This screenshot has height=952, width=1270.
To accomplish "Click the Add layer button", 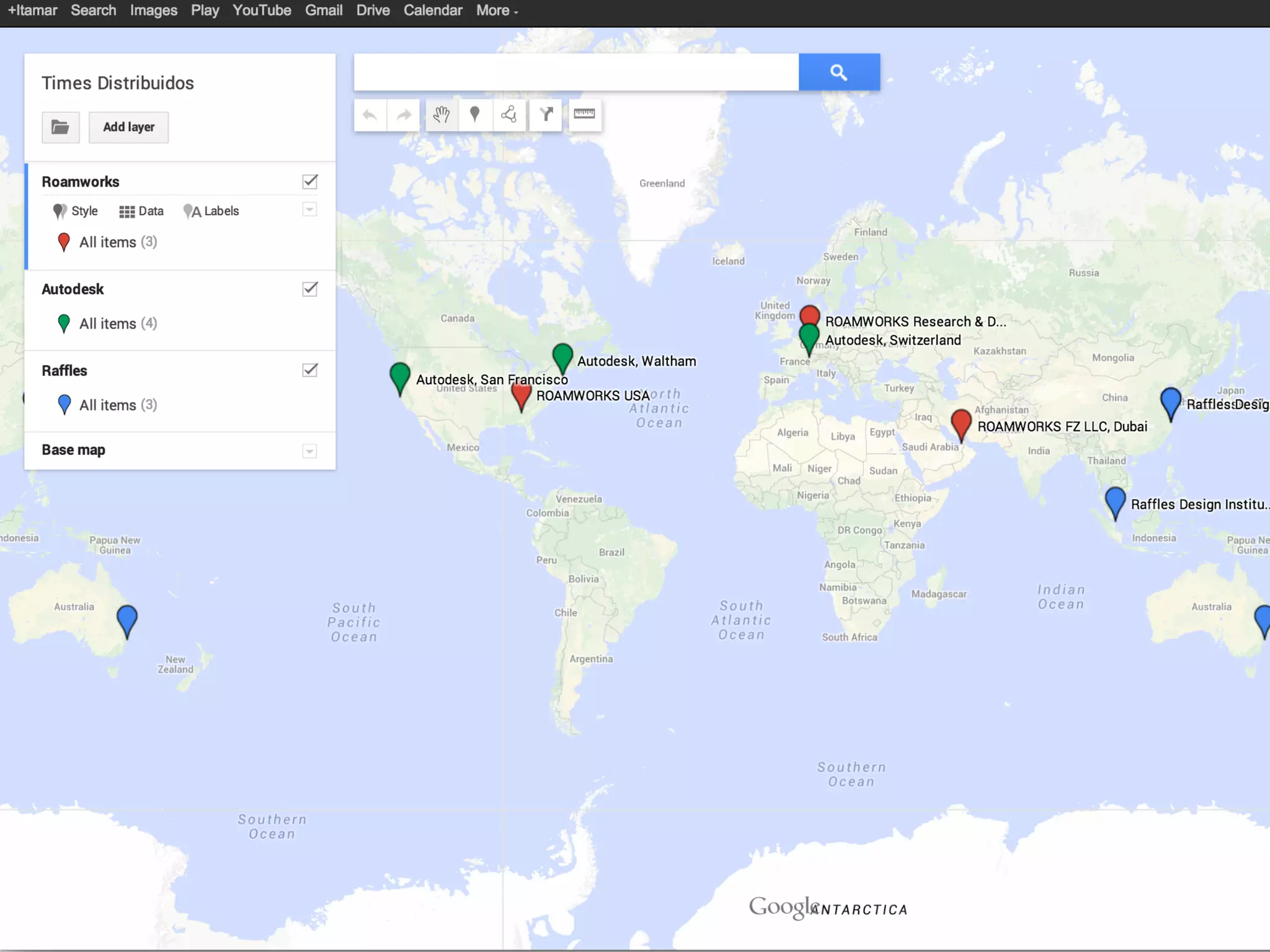I will coord(128,128).
